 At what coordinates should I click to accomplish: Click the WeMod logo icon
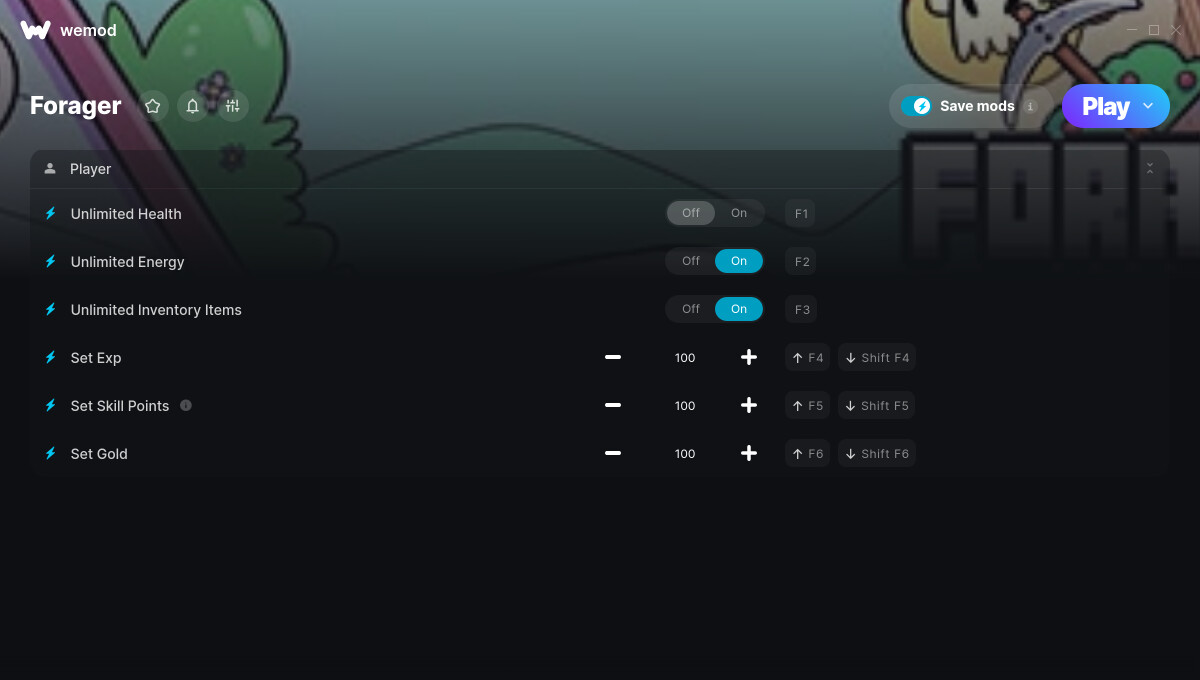tap(35, 30)
